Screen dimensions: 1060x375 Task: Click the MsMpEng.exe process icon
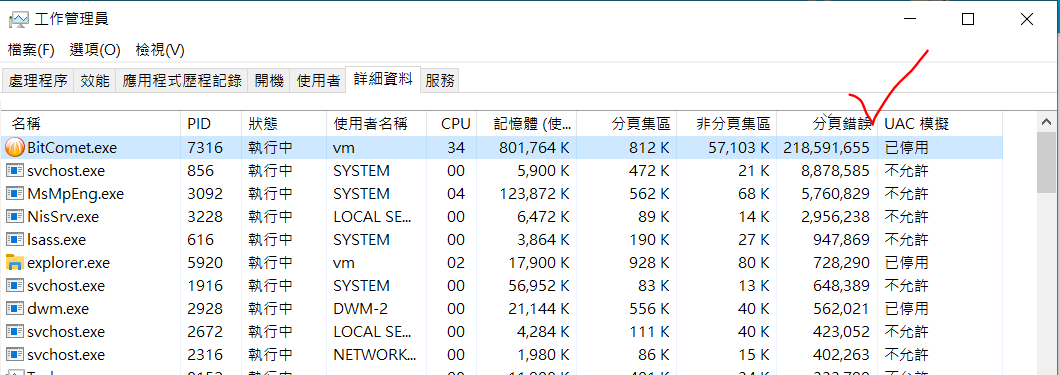click(x=14, y=193)
